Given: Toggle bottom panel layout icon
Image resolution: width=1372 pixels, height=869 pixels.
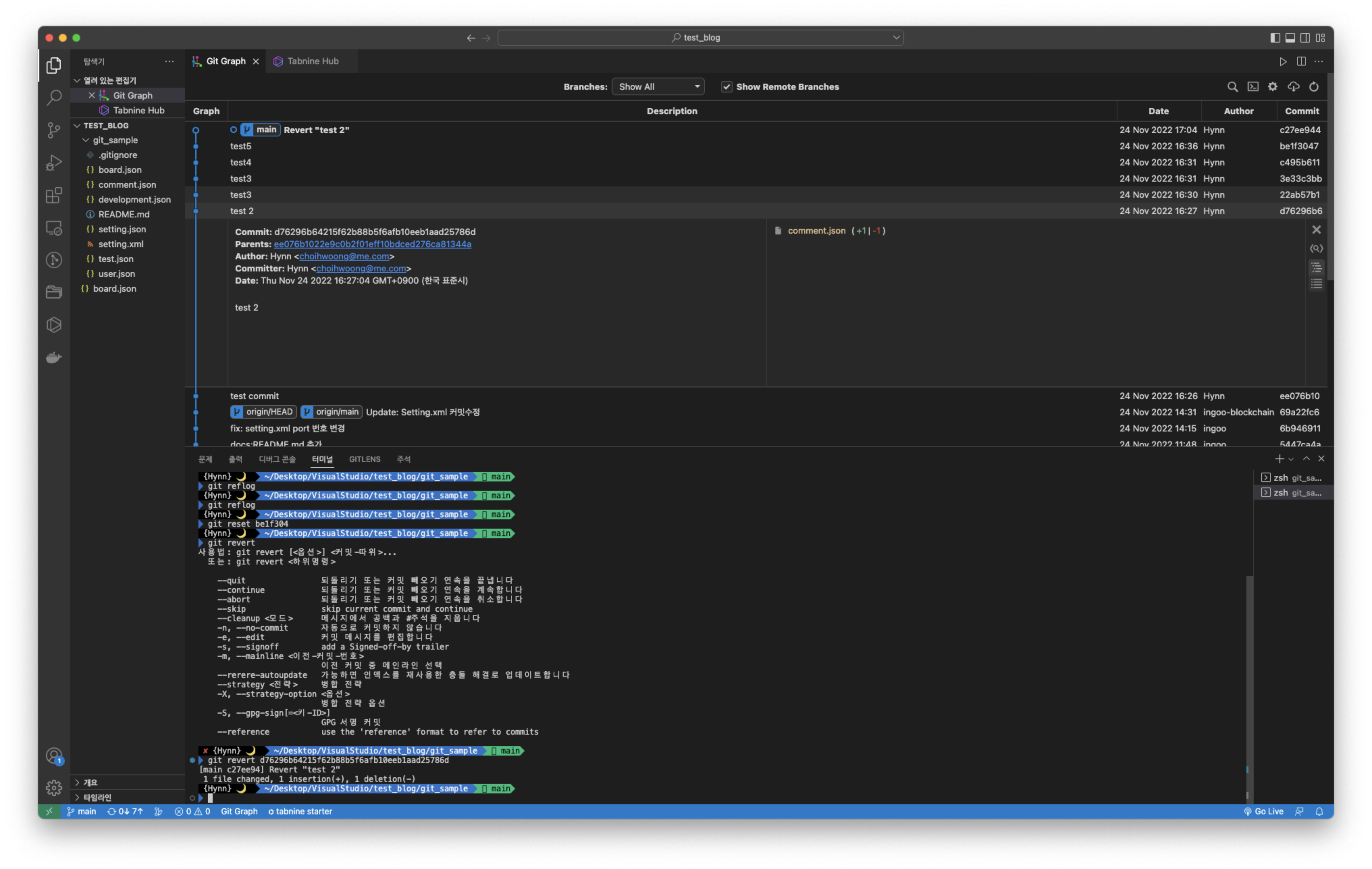Looking at the screenshot, I should pos(1290,37).
